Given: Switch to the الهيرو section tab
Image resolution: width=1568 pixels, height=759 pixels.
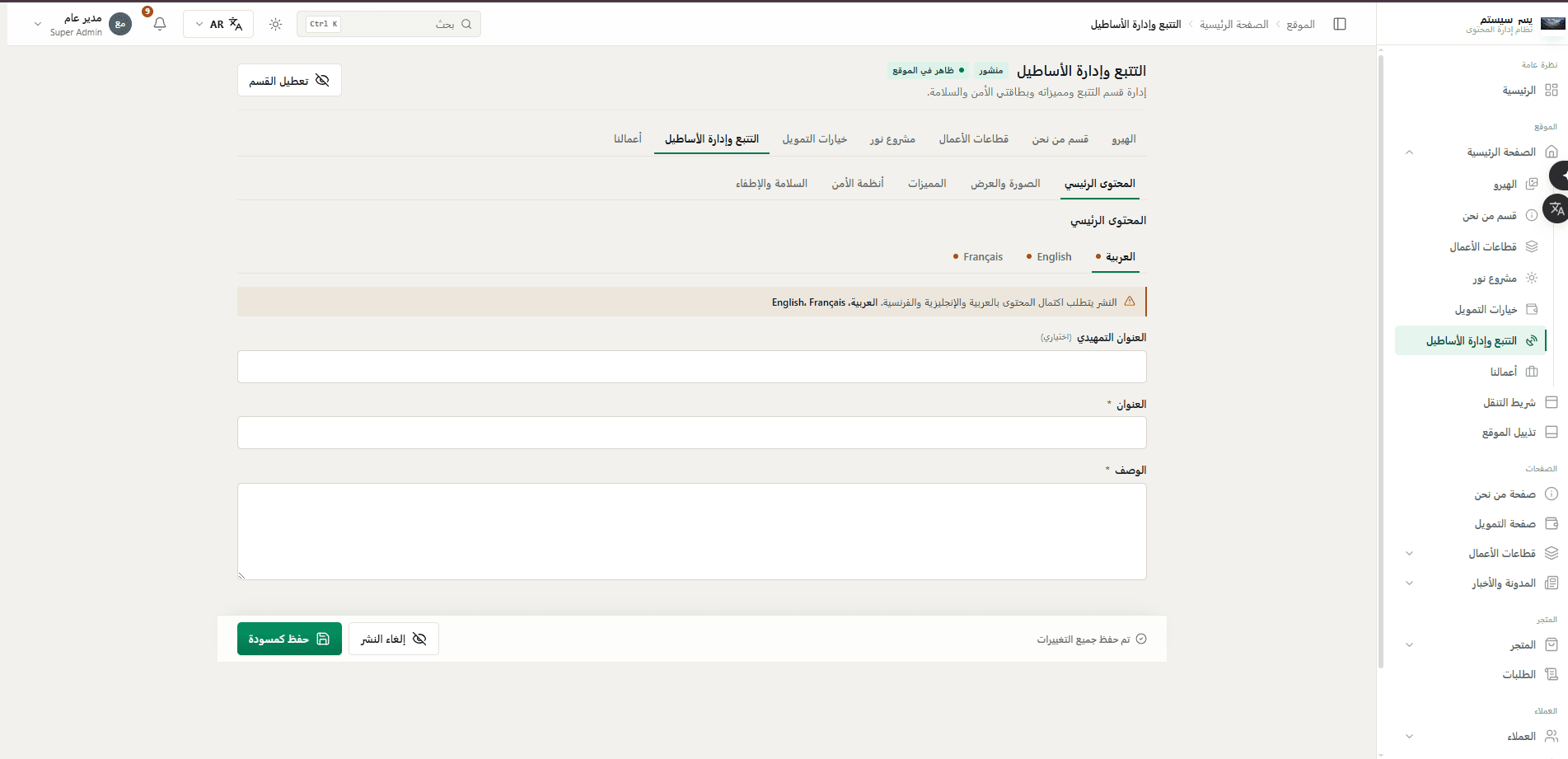Looking at the screenshot, I should click(1123, 139).
